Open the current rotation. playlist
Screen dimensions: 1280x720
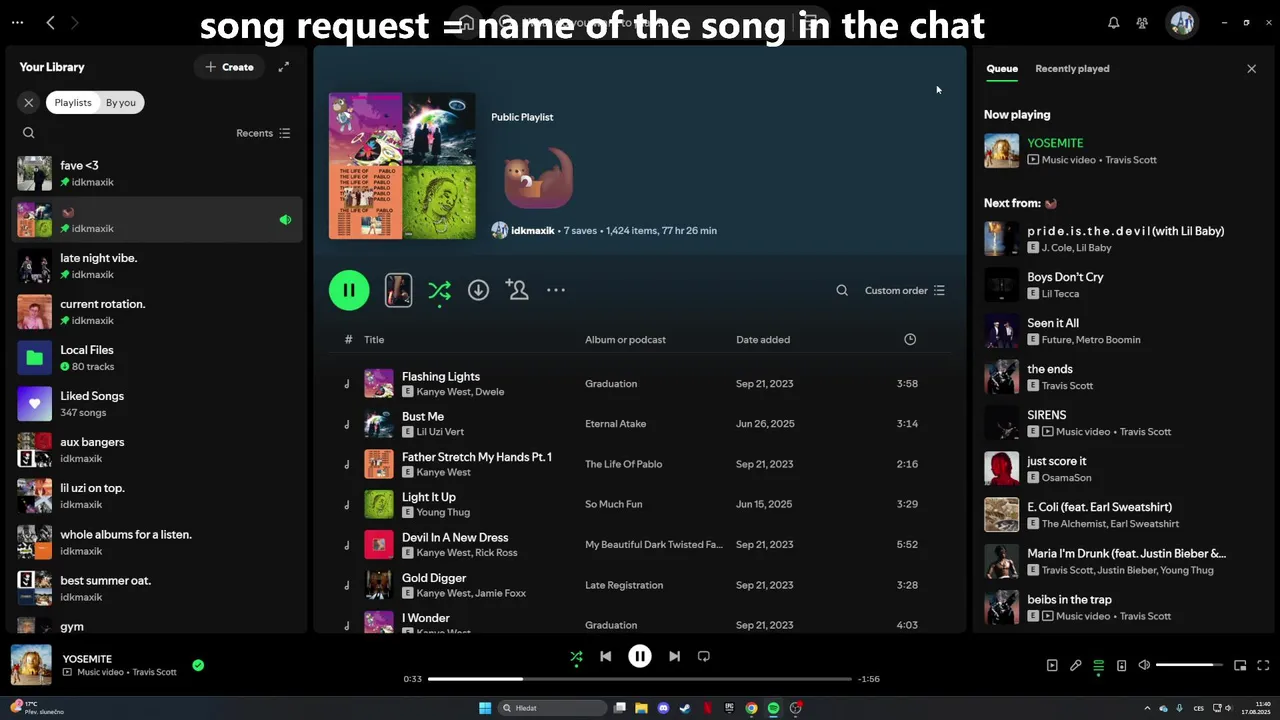point(157,311)
